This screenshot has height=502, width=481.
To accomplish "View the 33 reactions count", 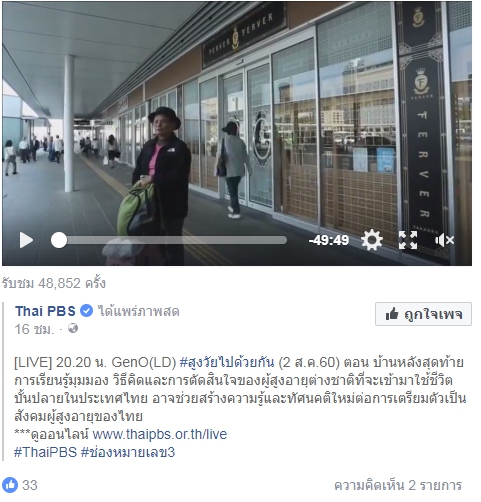I will pyautogui.click(x=30, y=485).
